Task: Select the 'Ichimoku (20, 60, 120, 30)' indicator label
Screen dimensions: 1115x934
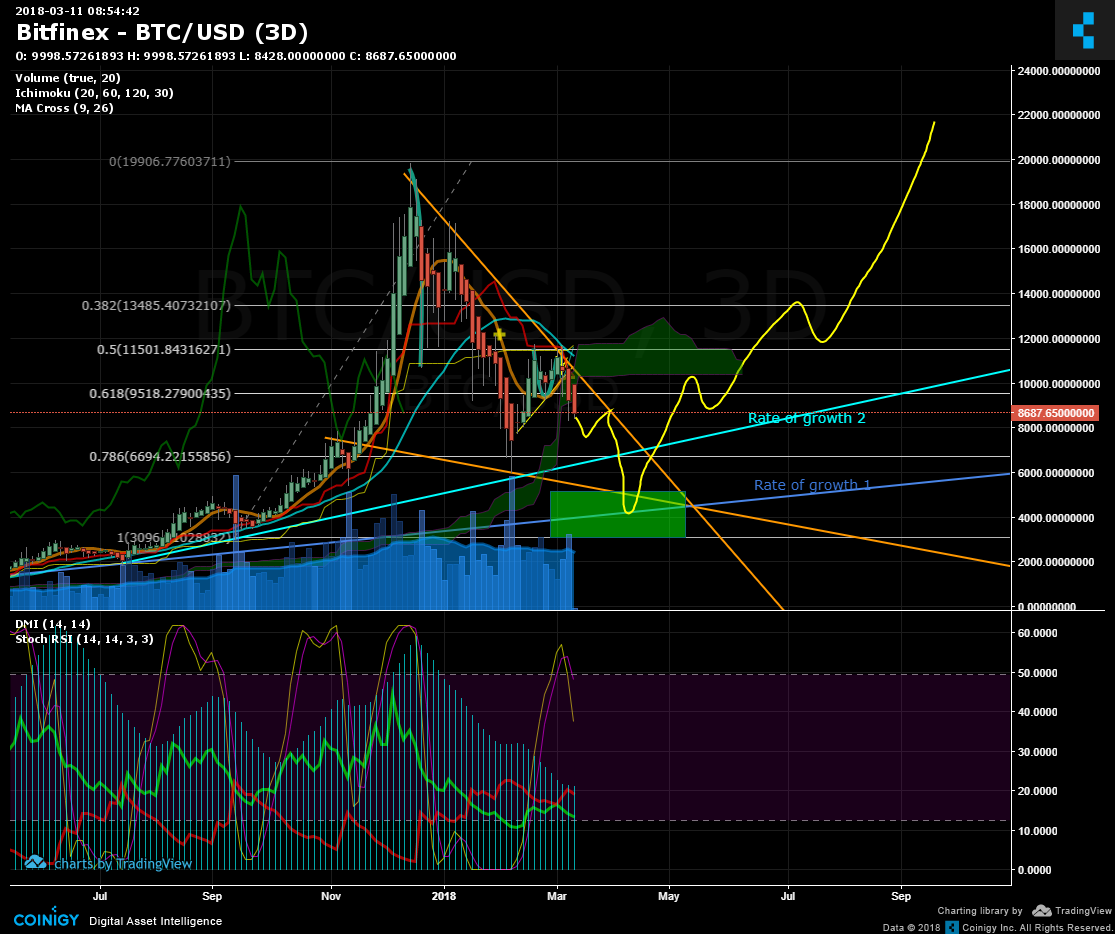Action: [x=95, y=93]
